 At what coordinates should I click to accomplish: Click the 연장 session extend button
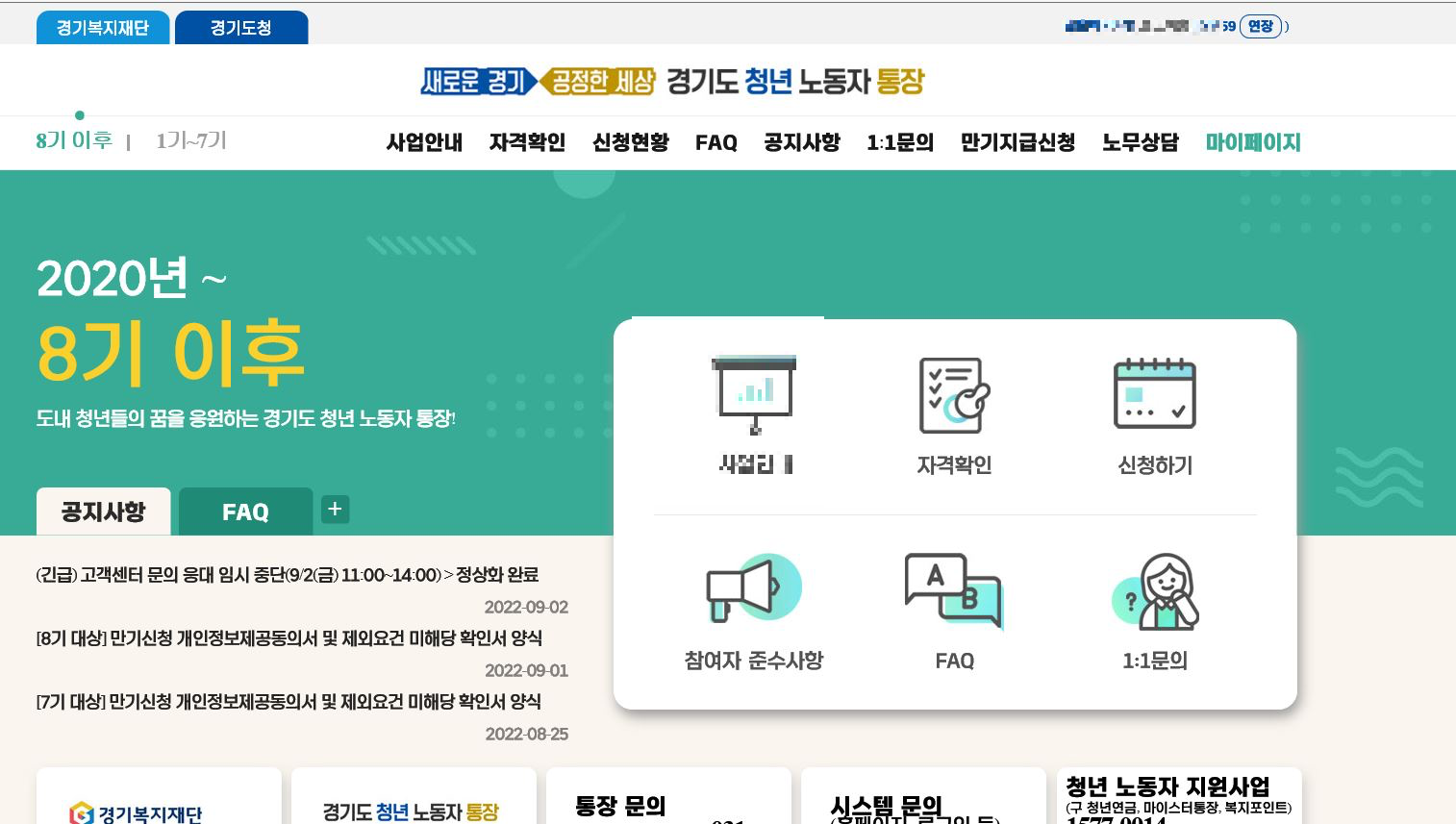pos(1261,26)
